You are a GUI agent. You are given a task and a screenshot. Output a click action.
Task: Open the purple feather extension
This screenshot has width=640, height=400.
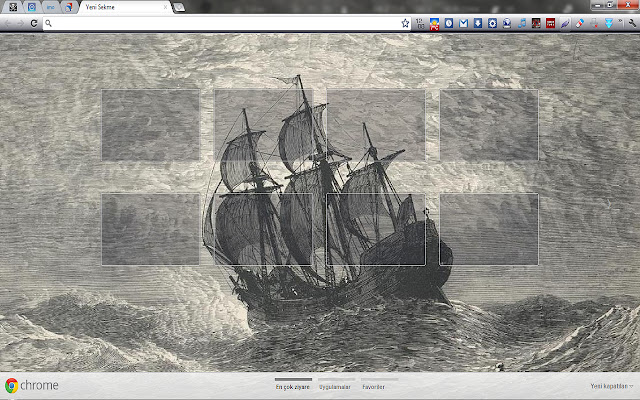[565, 23]
